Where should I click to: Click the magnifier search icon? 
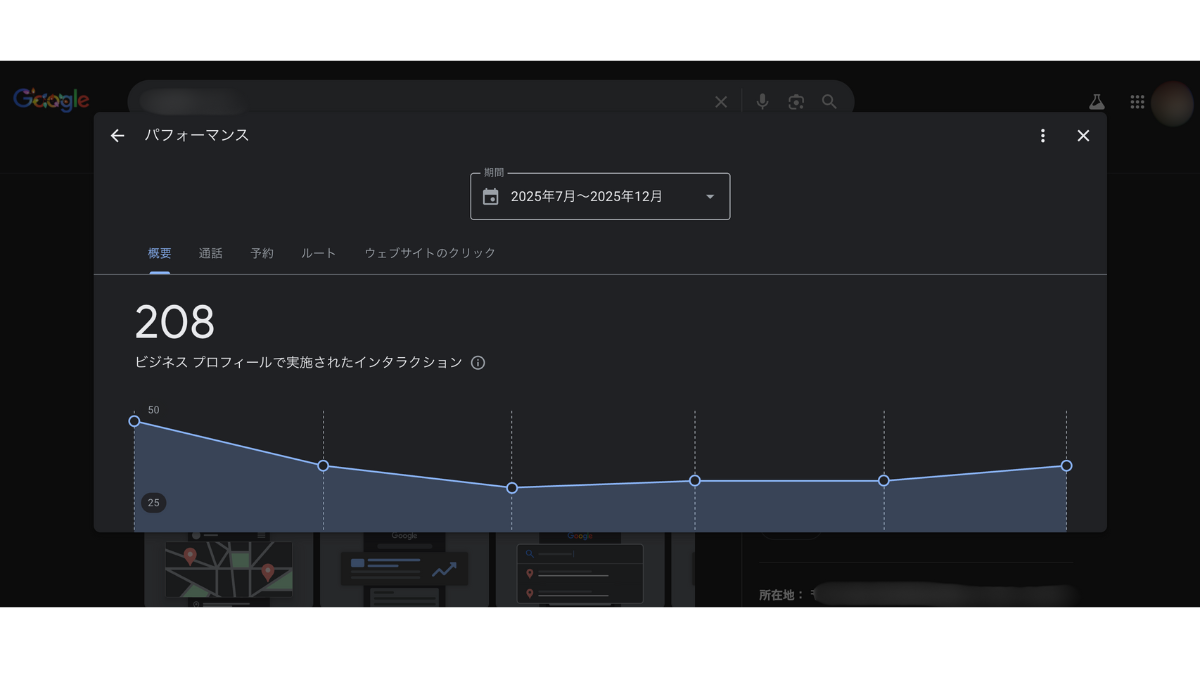[829, 102]
